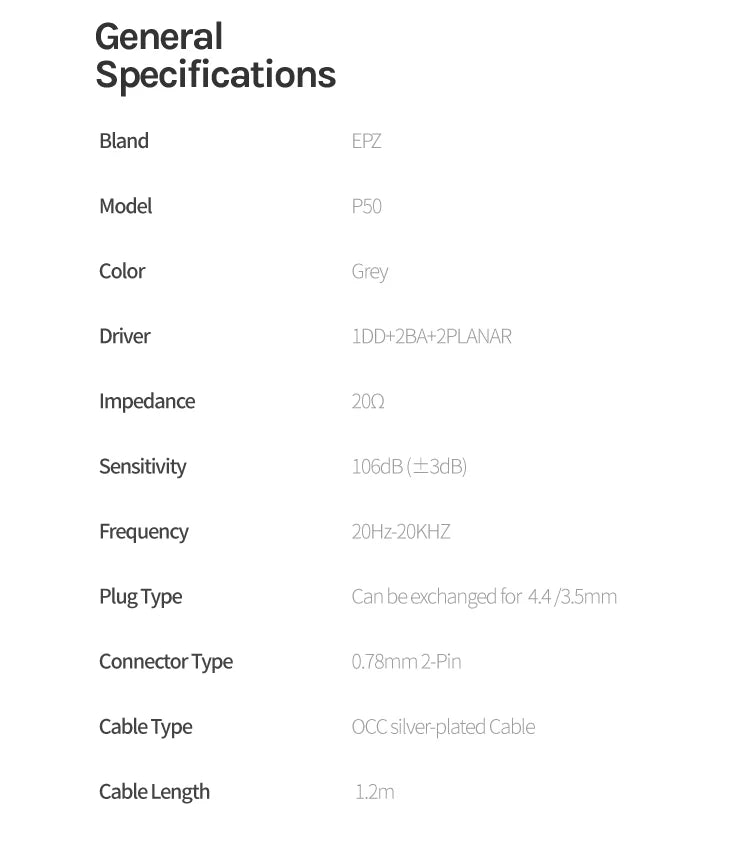Click the OCC silver-plated Cable value
The height and width of the screenshot is (855, 750).
tap(443, 727)
